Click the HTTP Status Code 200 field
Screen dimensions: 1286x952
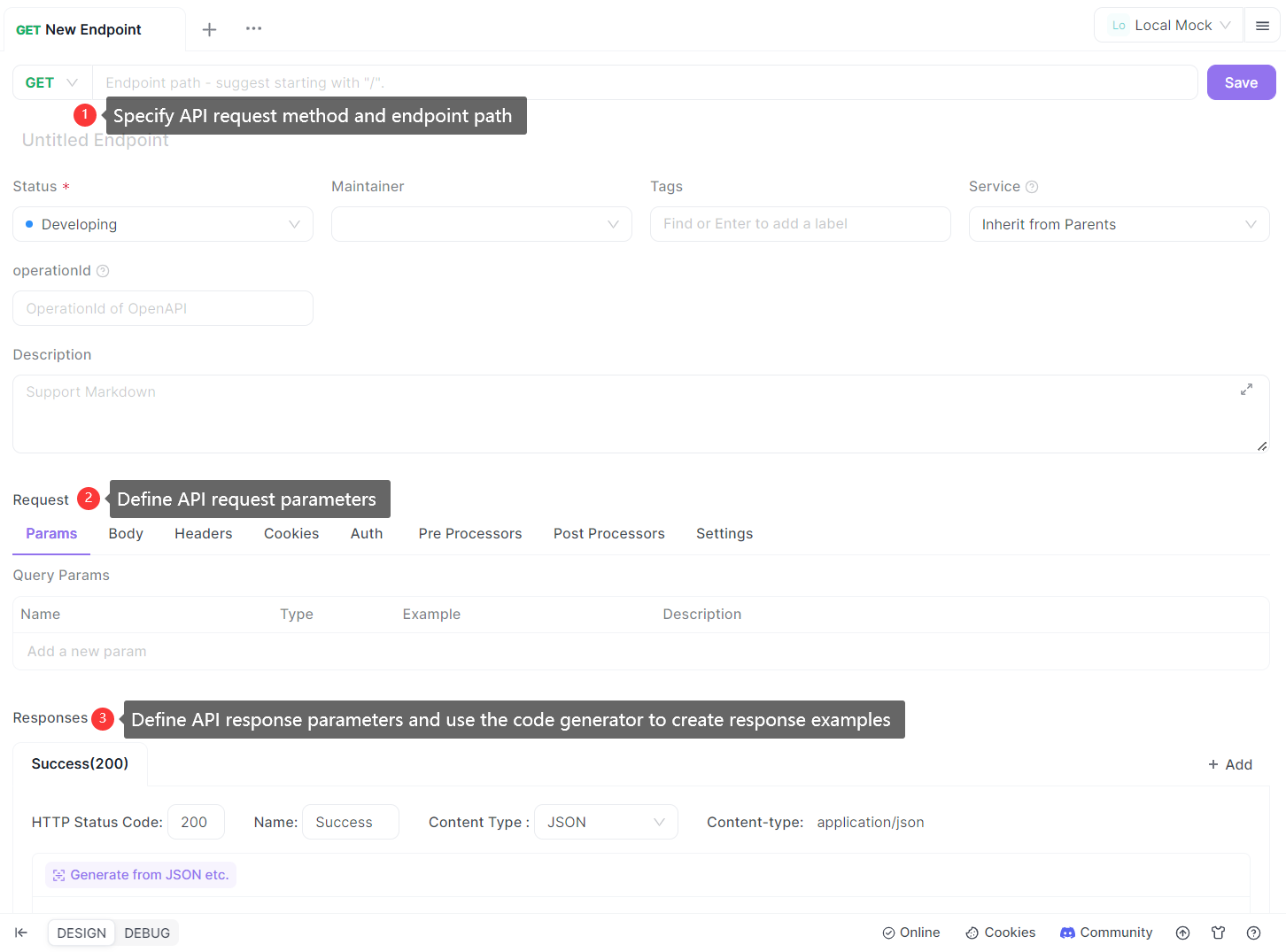(x=196, y=822)
